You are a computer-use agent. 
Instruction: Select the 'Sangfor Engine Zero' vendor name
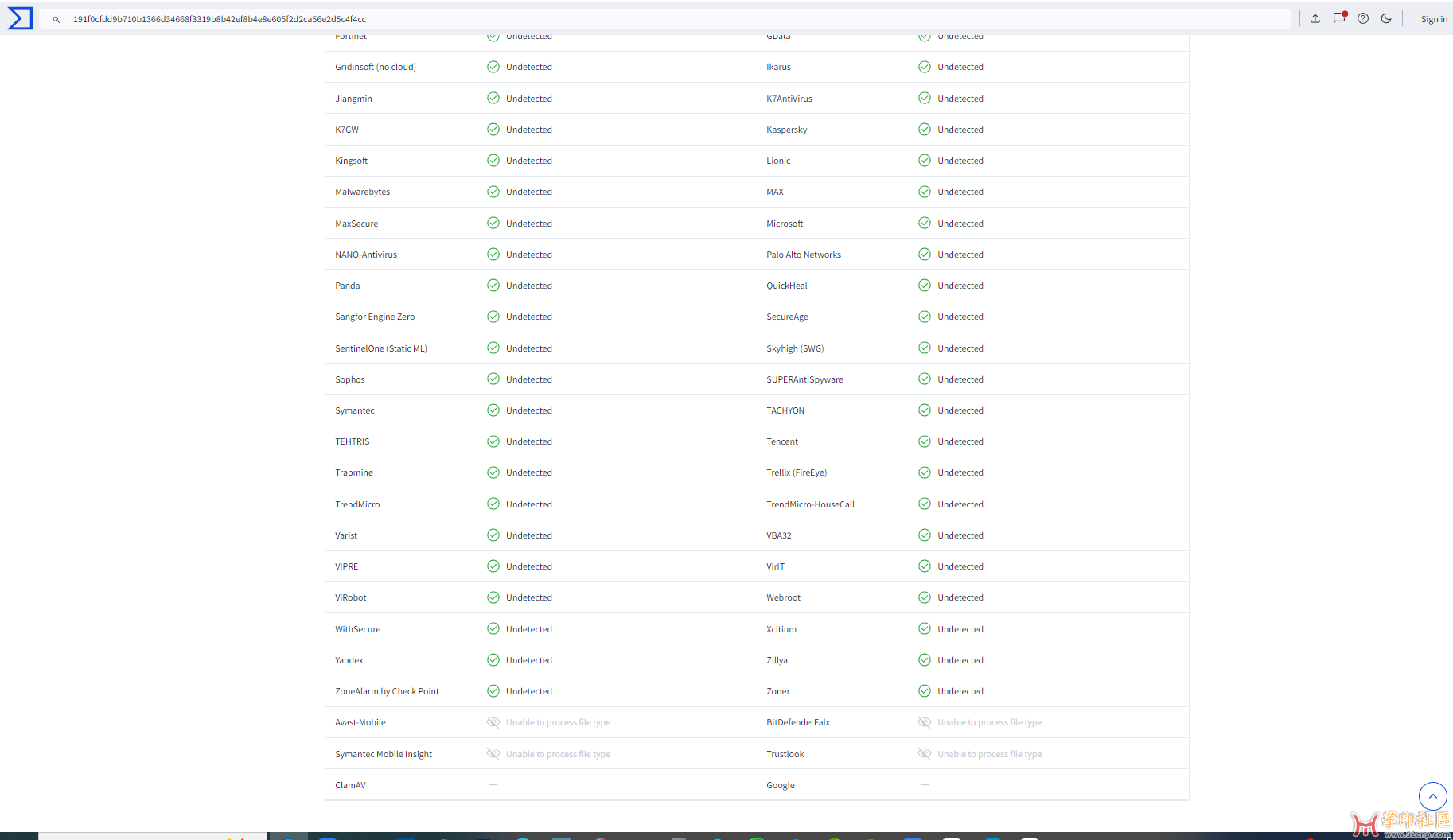(375, 317)
